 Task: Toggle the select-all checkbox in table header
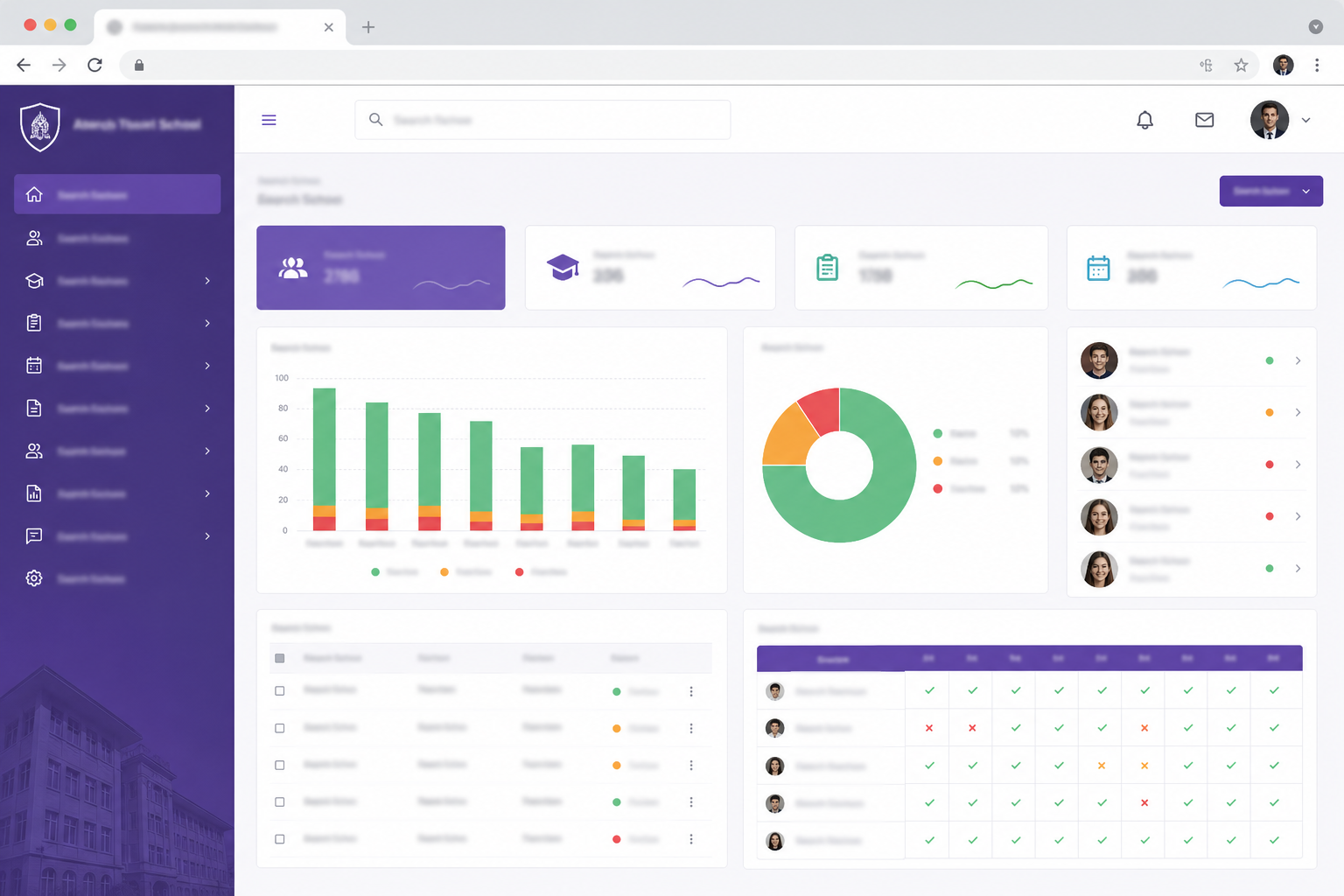coord(280,658)
